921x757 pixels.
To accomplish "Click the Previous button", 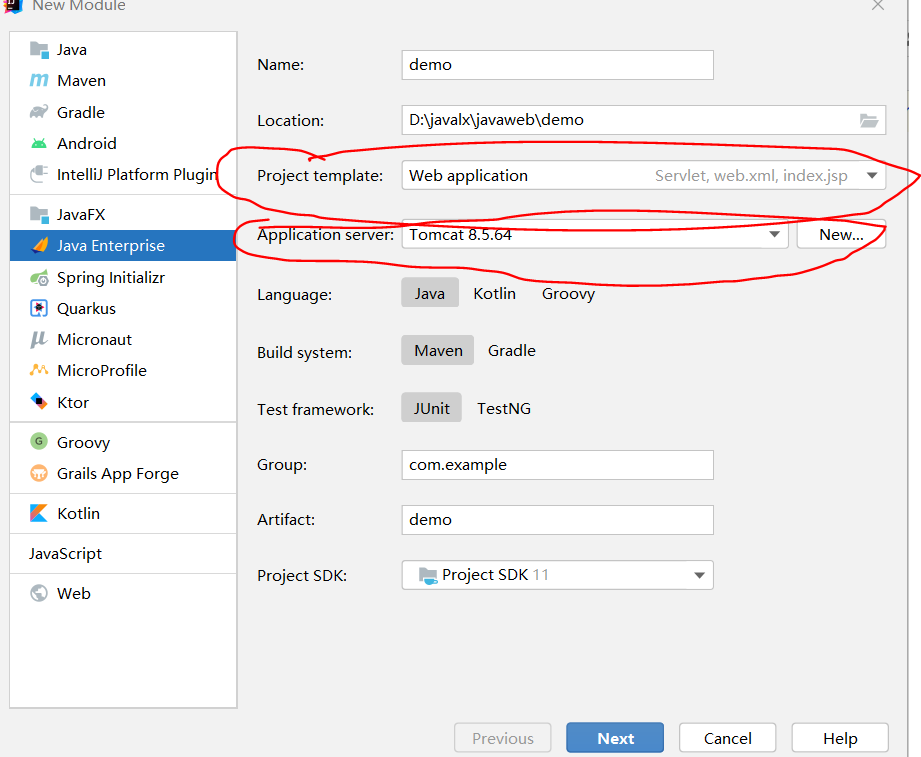I will pyautogui.click(x=503, y=738).
